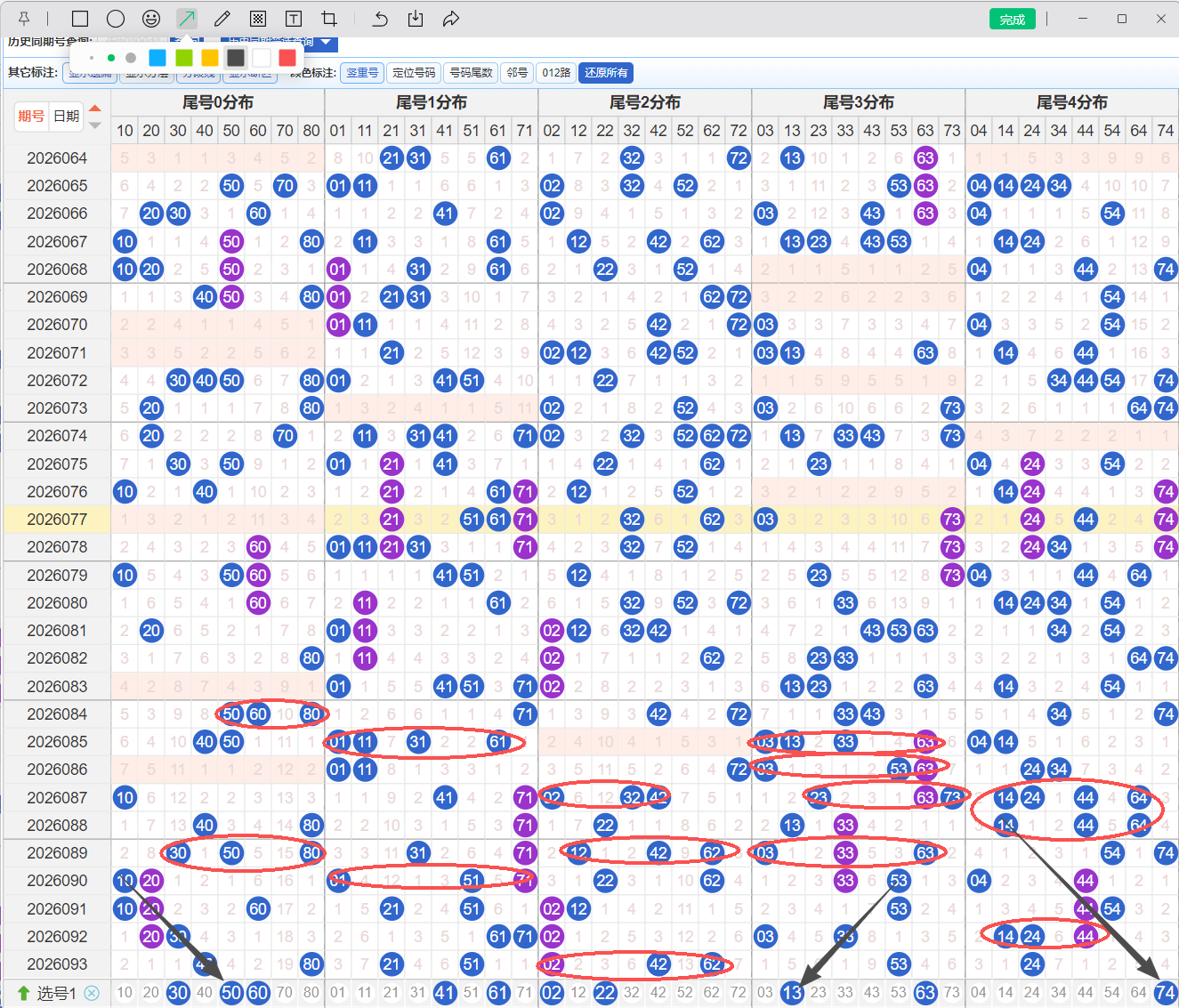
Task: Click the crop tool icon
Action: 329,19
